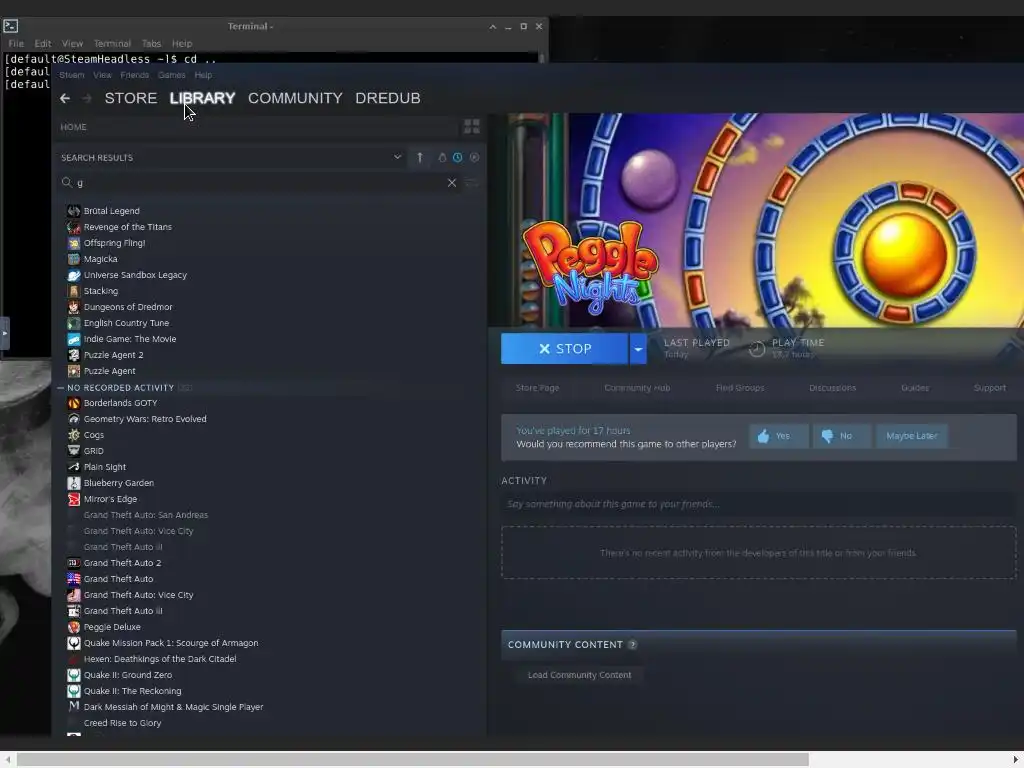Switch to the LIBRARY tab
This screenshot has height=768, width=1024.
pos(202,98)
